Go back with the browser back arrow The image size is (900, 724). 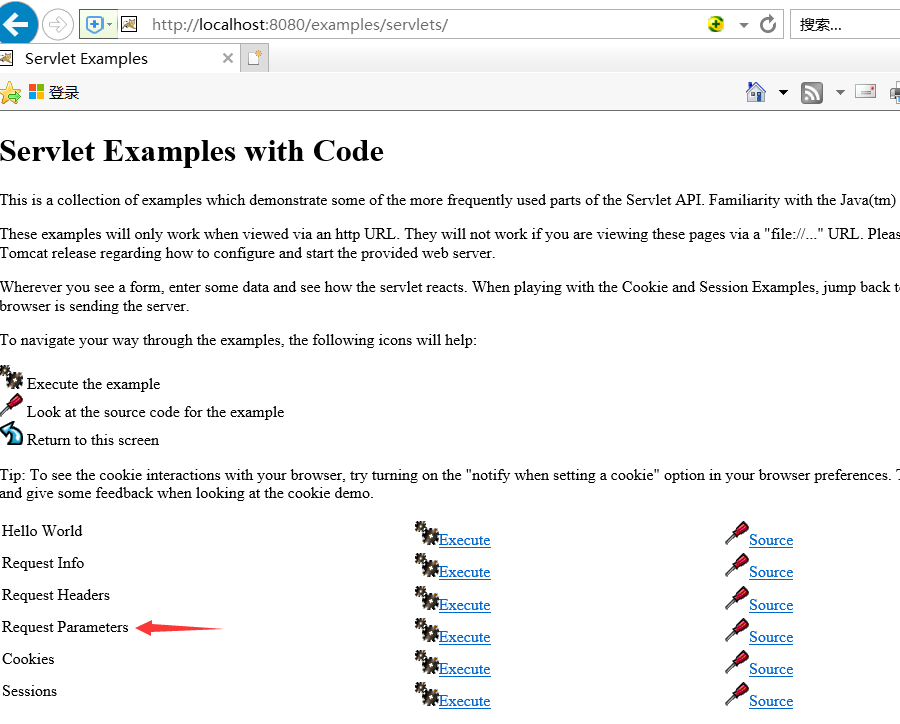point(18,24)
